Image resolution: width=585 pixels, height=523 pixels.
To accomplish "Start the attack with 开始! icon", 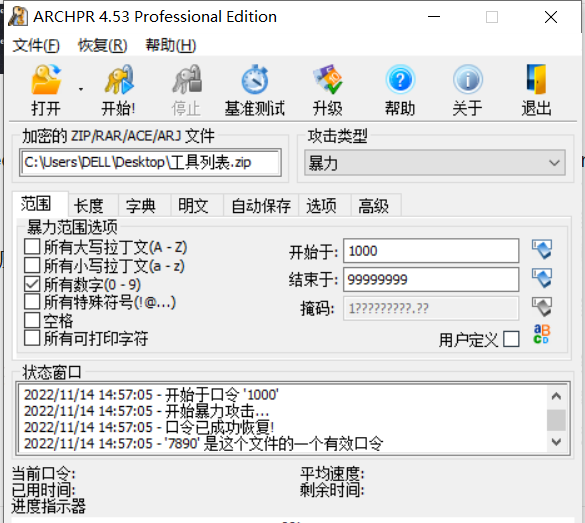I will (119, 79).
